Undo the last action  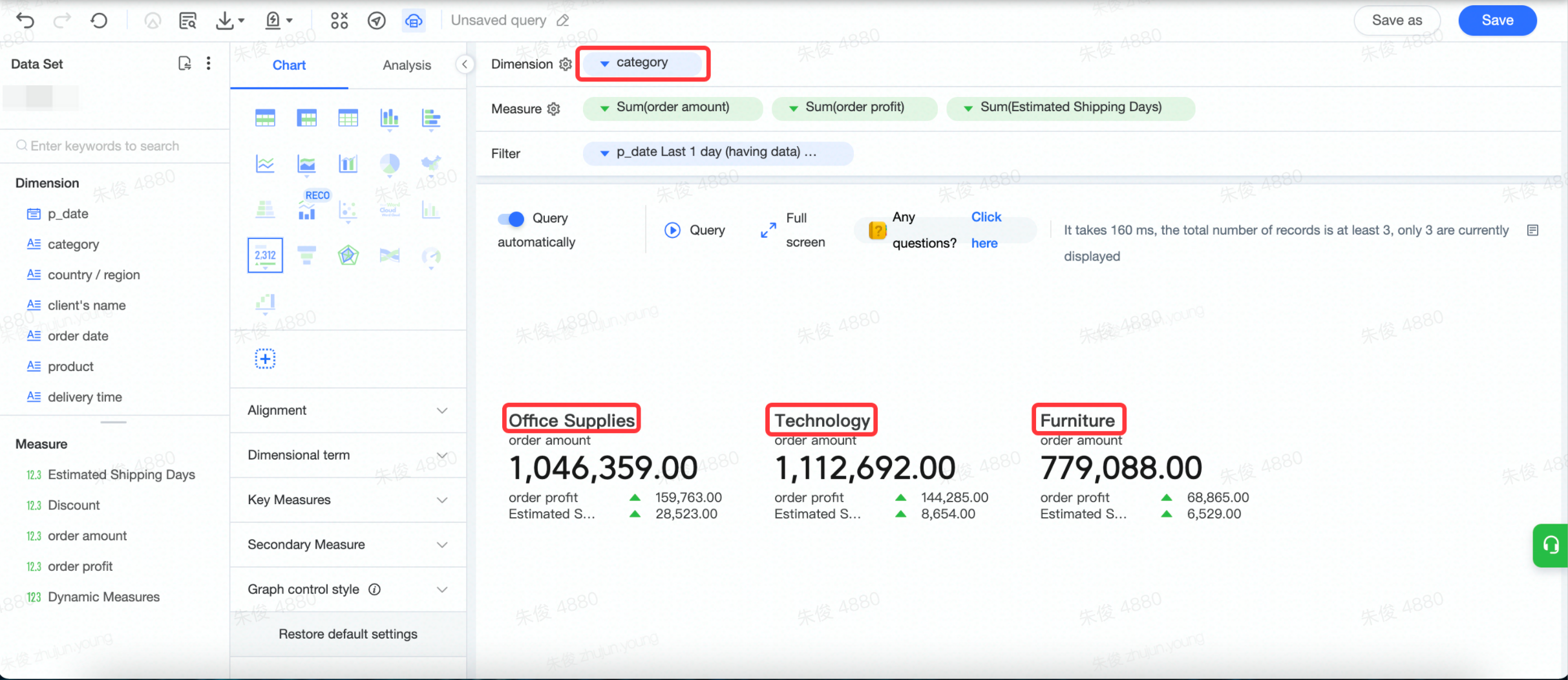pos(25,21)
